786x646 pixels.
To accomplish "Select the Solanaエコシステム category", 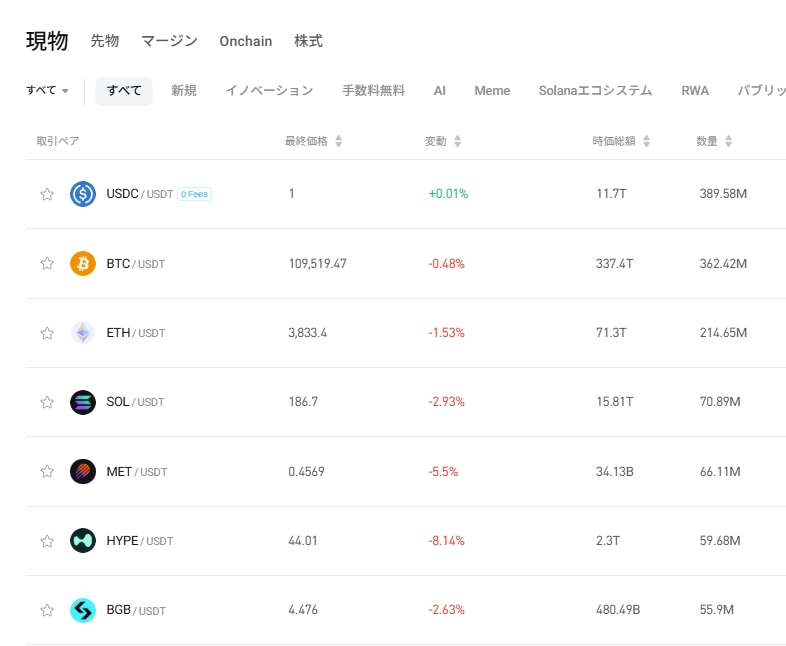I will (x=595, y=91).
